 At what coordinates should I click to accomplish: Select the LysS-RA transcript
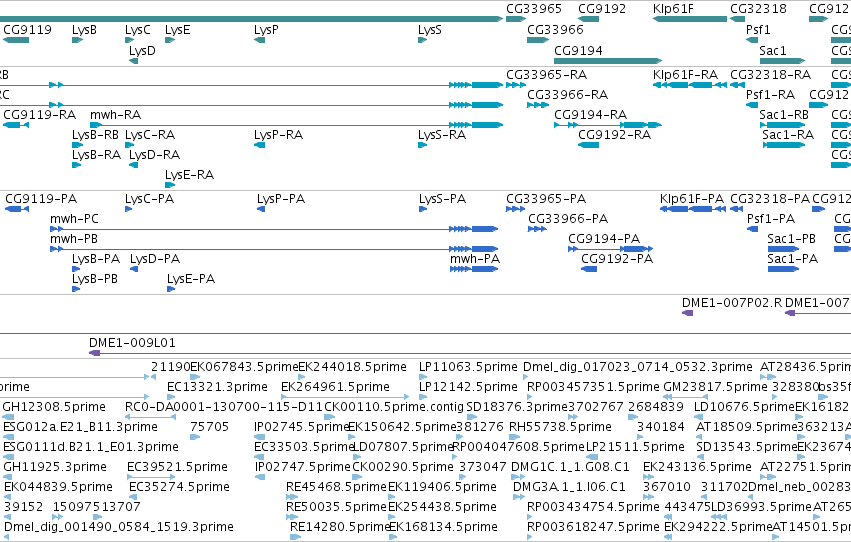pyautogui.click(x=422, y=145)
